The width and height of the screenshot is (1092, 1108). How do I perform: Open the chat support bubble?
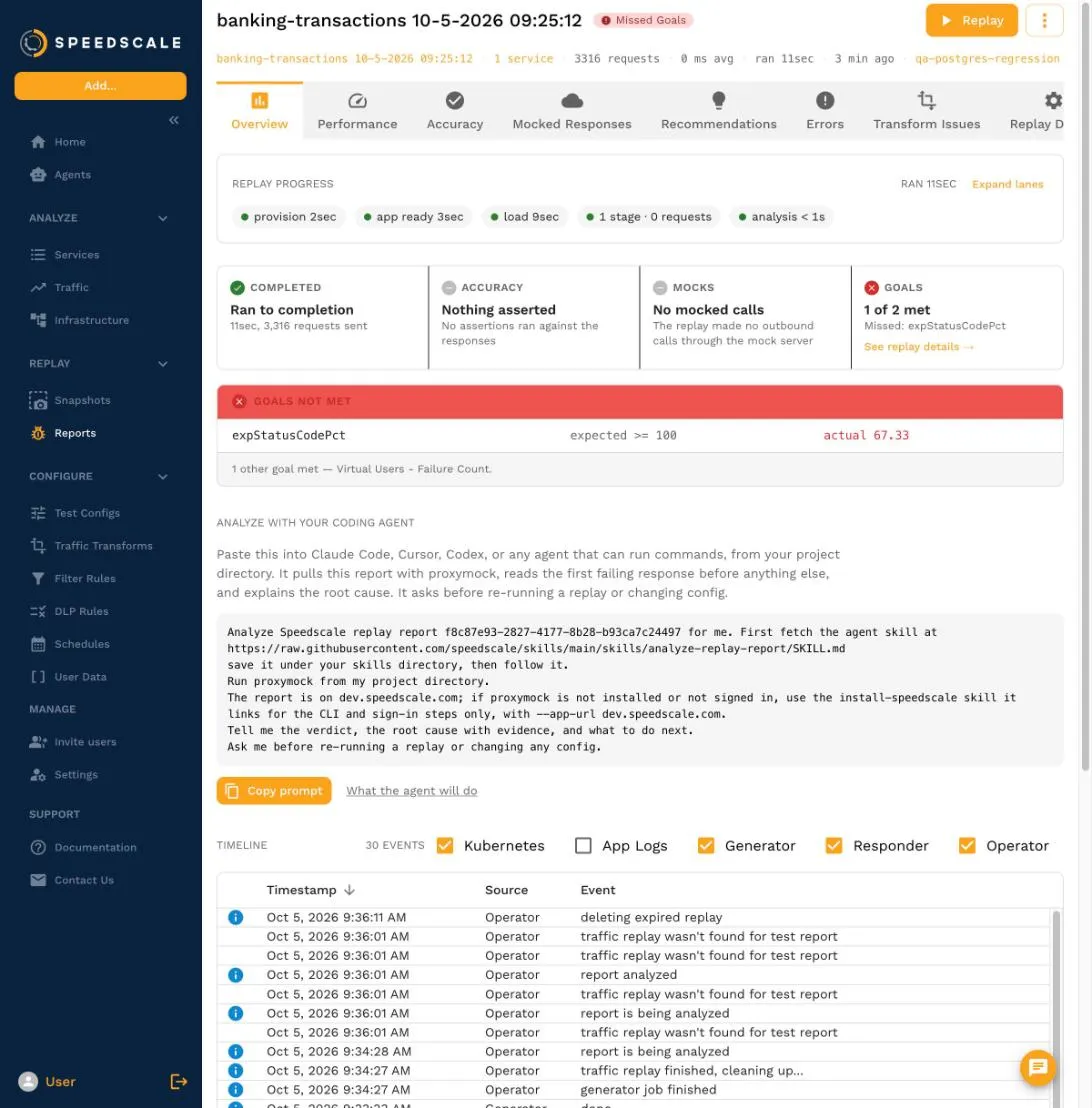point(1038,1067)
